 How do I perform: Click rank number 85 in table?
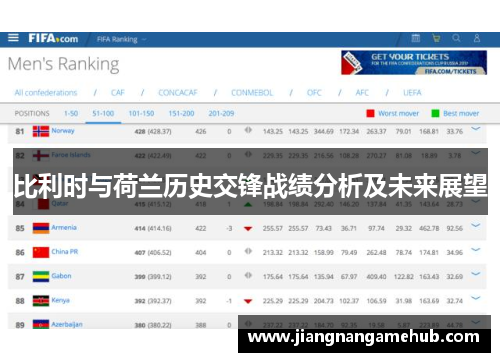point(20,229)
